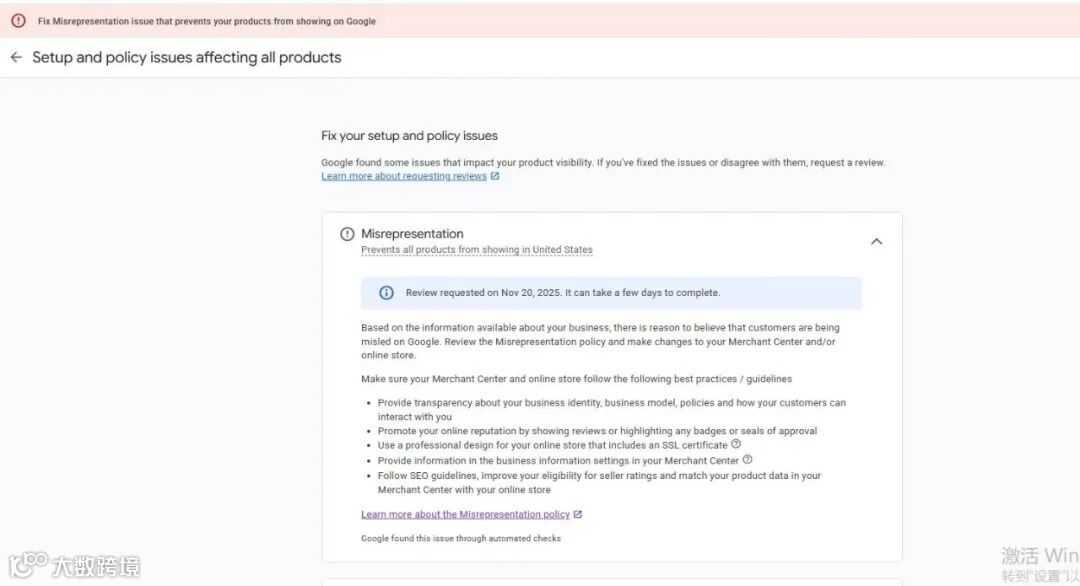
Task: Click 'Prevents all products from showing' subtitle
Action: [x=476, y=250]
